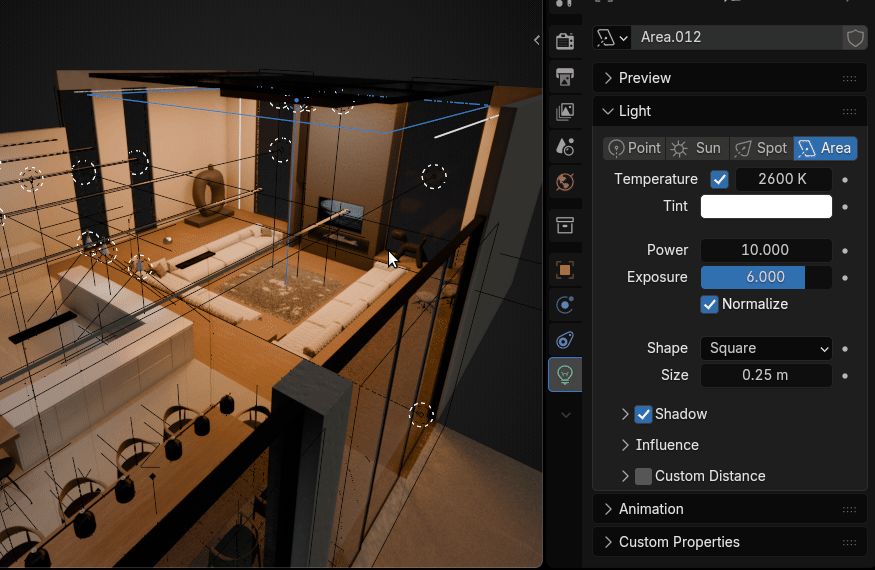This screenshot has height=570, width=875.
Task: Collapse the Light panel
Action: (608, 111)
